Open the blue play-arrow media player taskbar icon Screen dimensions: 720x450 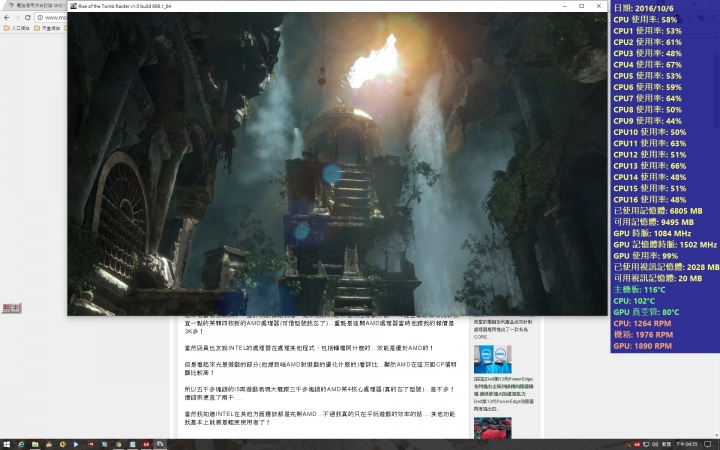[x=76, y=444]
